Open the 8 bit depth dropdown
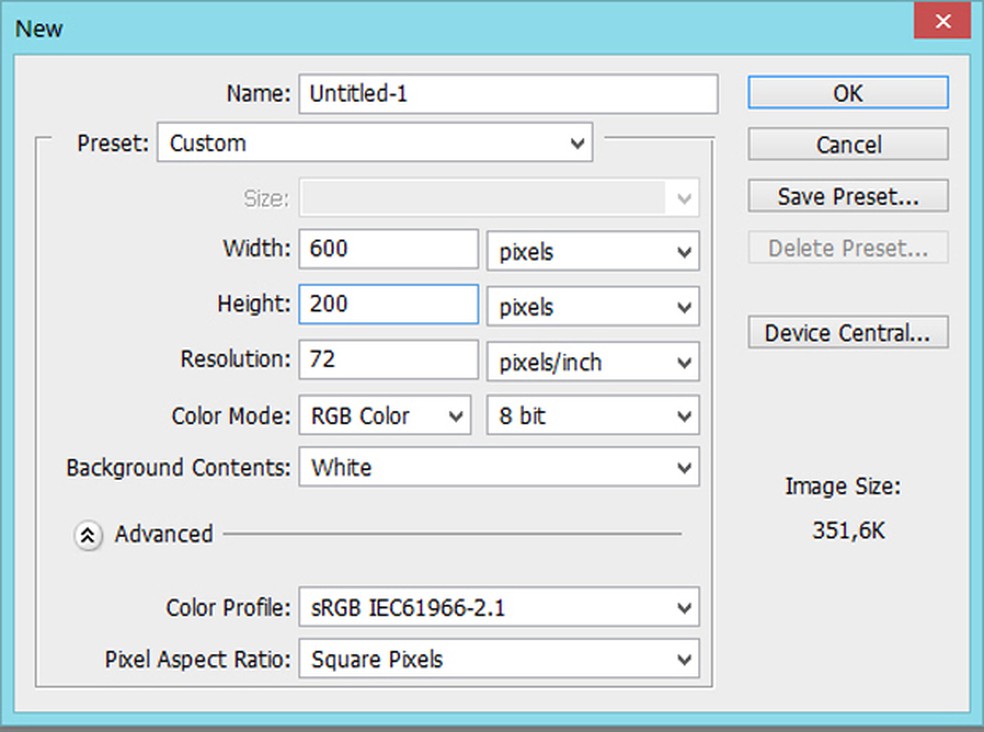This screenshot has height=732, width=984. coord(593,416)
